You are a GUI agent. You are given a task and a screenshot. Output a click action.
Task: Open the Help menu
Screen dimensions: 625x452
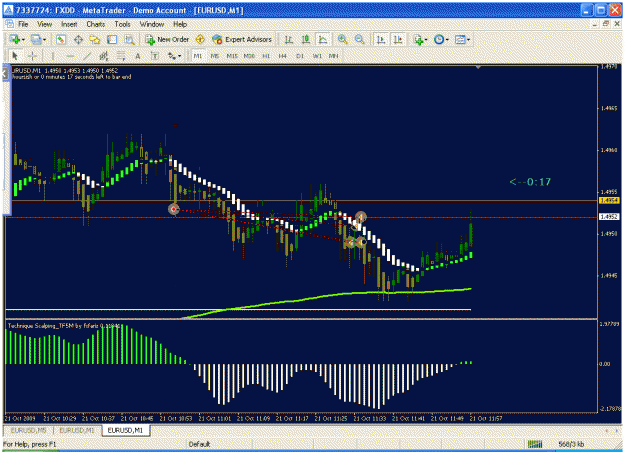pos(180,24)
